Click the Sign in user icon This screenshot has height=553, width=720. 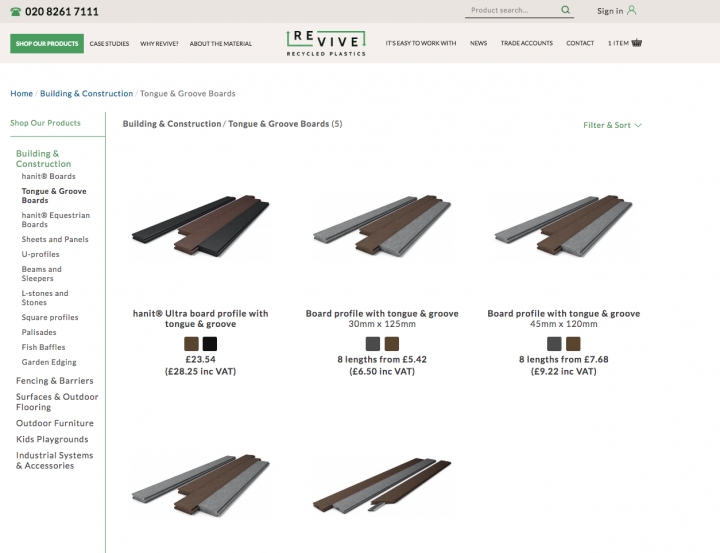pyautogui.click(x=631, y=11)
